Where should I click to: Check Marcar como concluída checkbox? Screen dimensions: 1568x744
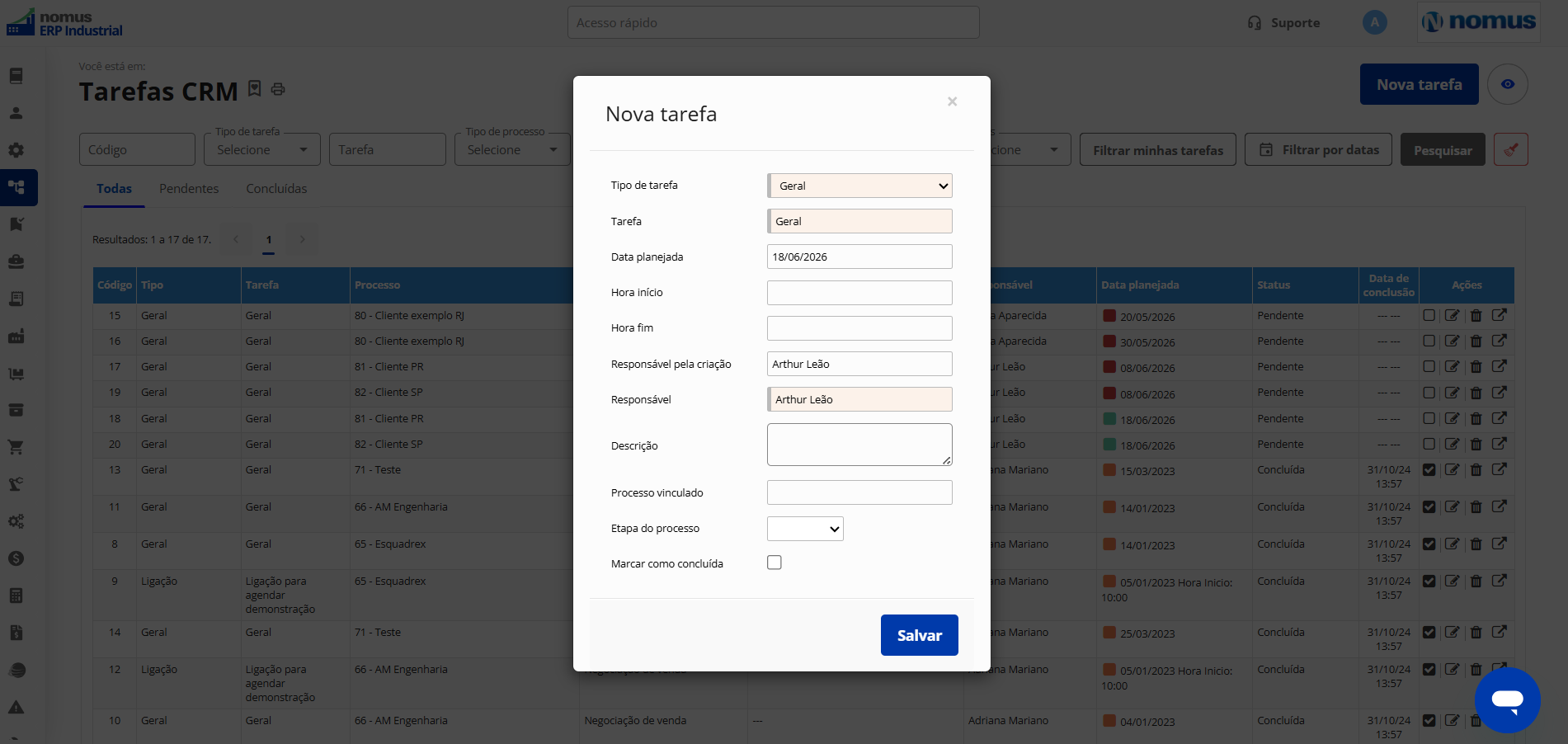click(x=775, y=563)
